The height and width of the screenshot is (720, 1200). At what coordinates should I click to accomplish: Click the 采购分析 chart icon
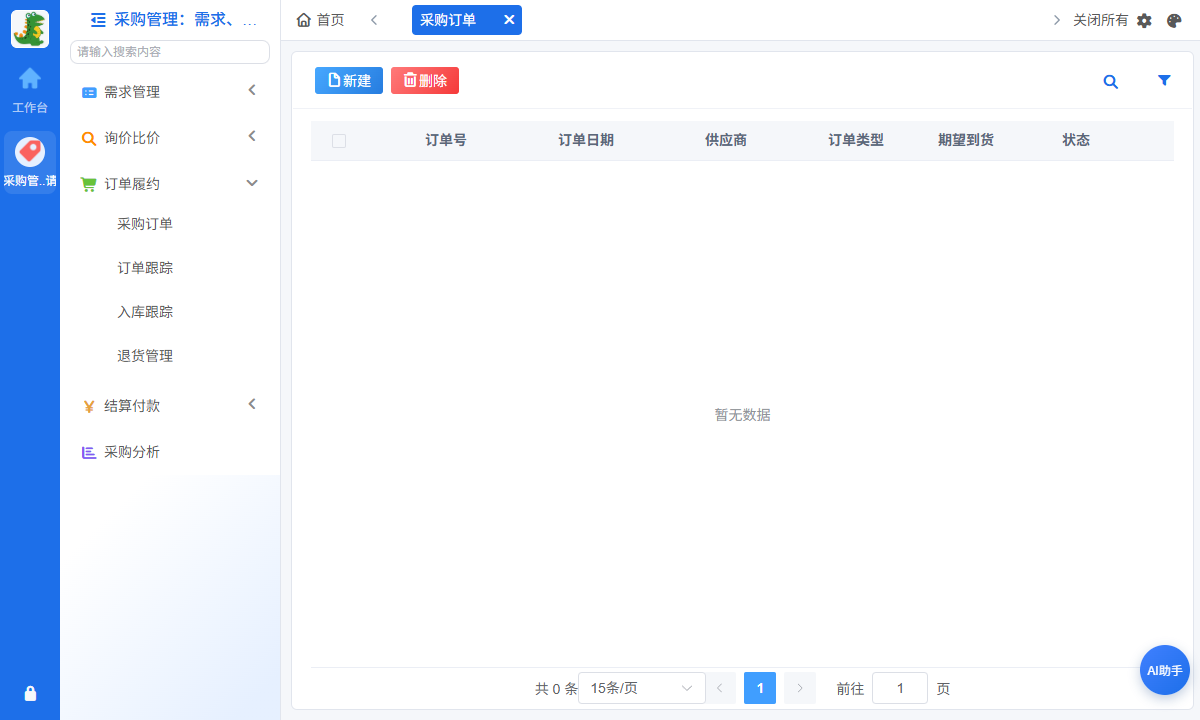coord(89,452)
